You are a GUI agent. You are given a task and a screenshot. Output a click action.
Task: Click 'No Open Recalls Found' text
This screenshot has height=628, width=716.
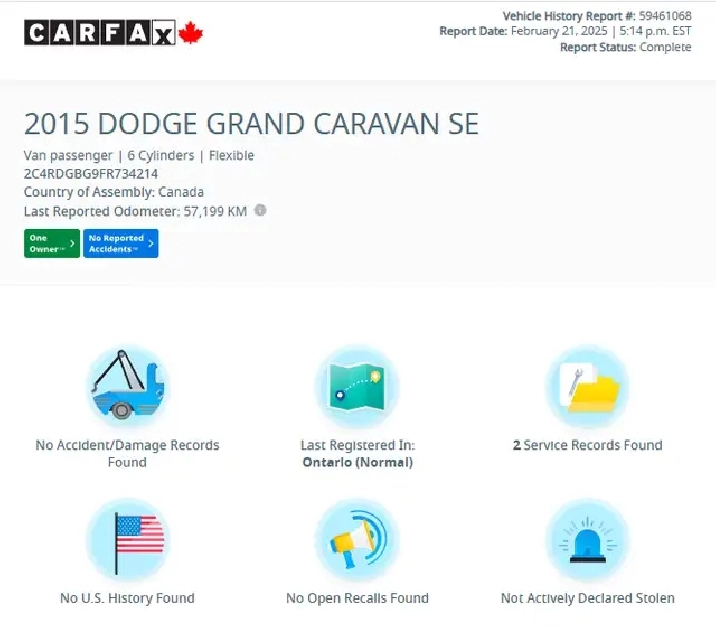click(x=357, y=598)
